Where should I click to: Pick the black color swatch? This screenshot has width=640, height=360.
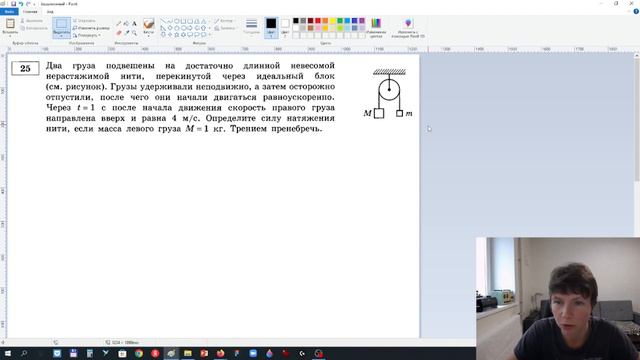296,21
